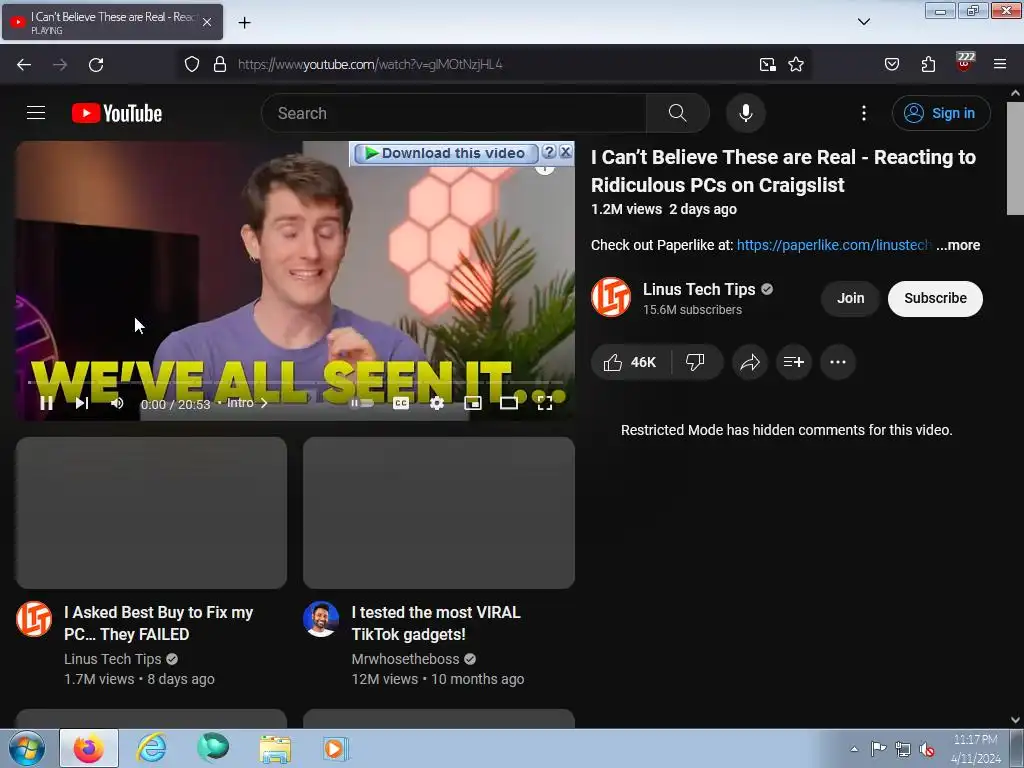The image size is (1024, 768).
Task: Open YouTube settings three-dot menu
Action: tap(863, 113)
